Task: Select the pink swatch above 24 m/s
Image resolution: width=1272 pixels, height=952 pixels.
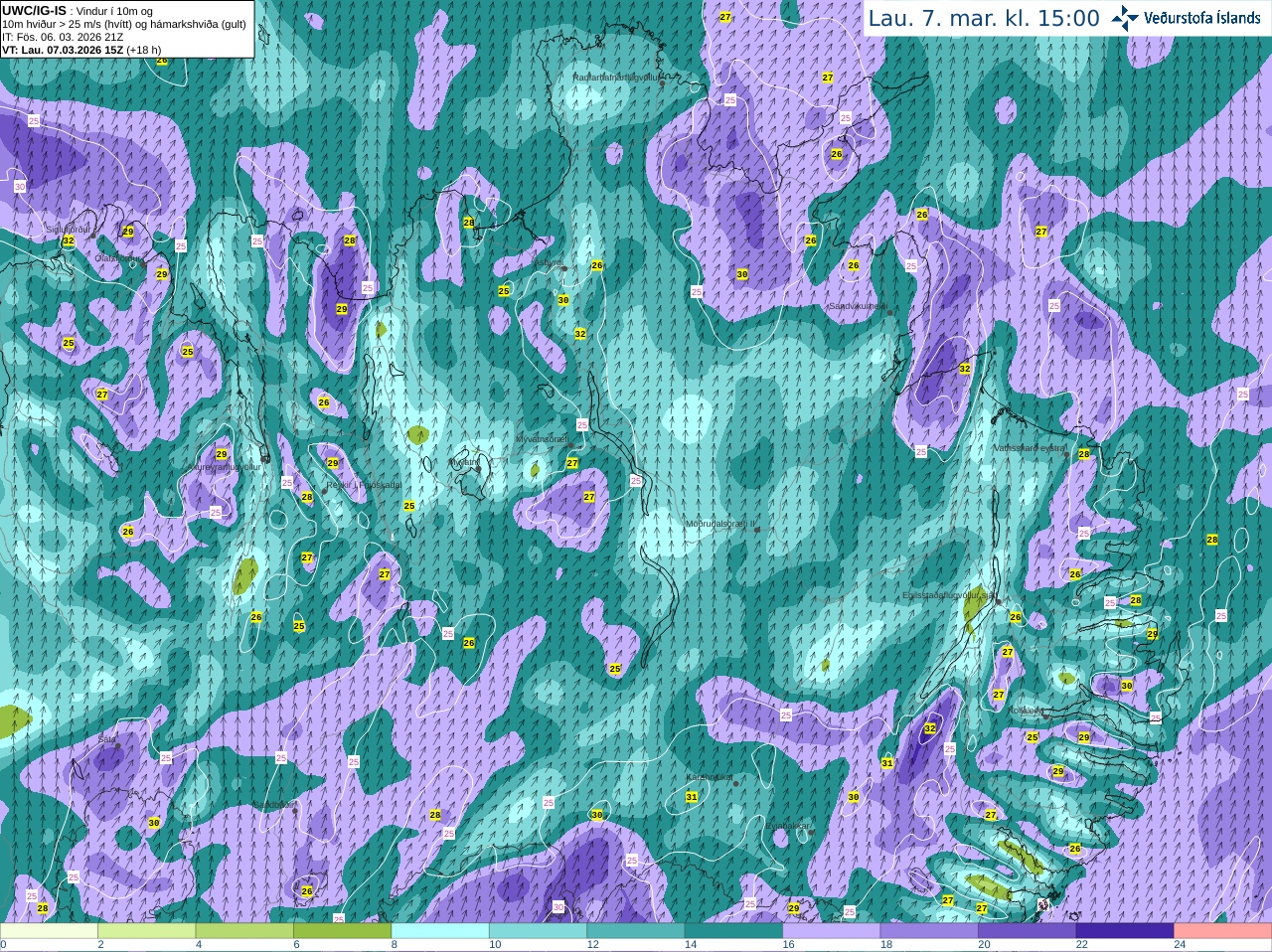Action: pos(1223,931)
